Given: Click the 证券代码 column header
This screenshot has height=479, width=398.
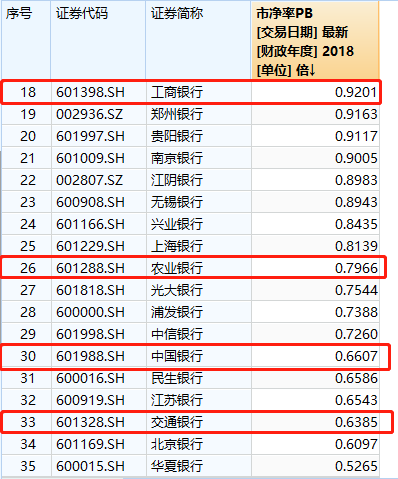Looking at the screenshot, I should pos(98,40).
